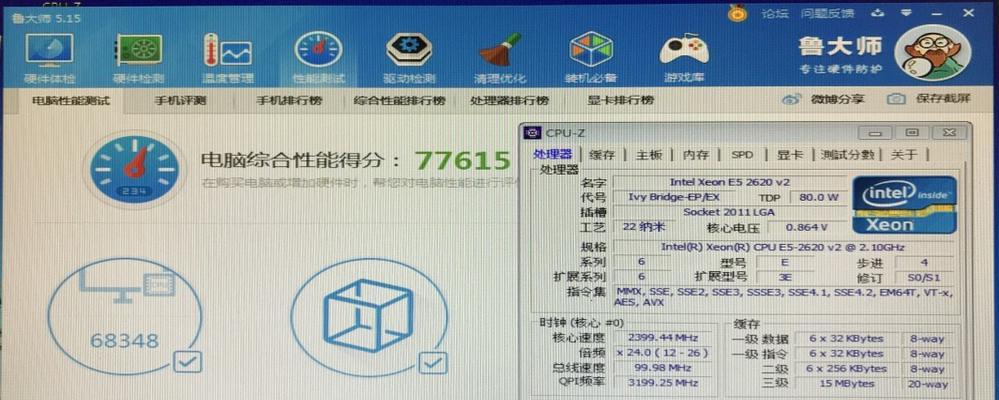Close the CPU-Z window
This screenshot has height=400, width=999.
[x=949, y=133]
